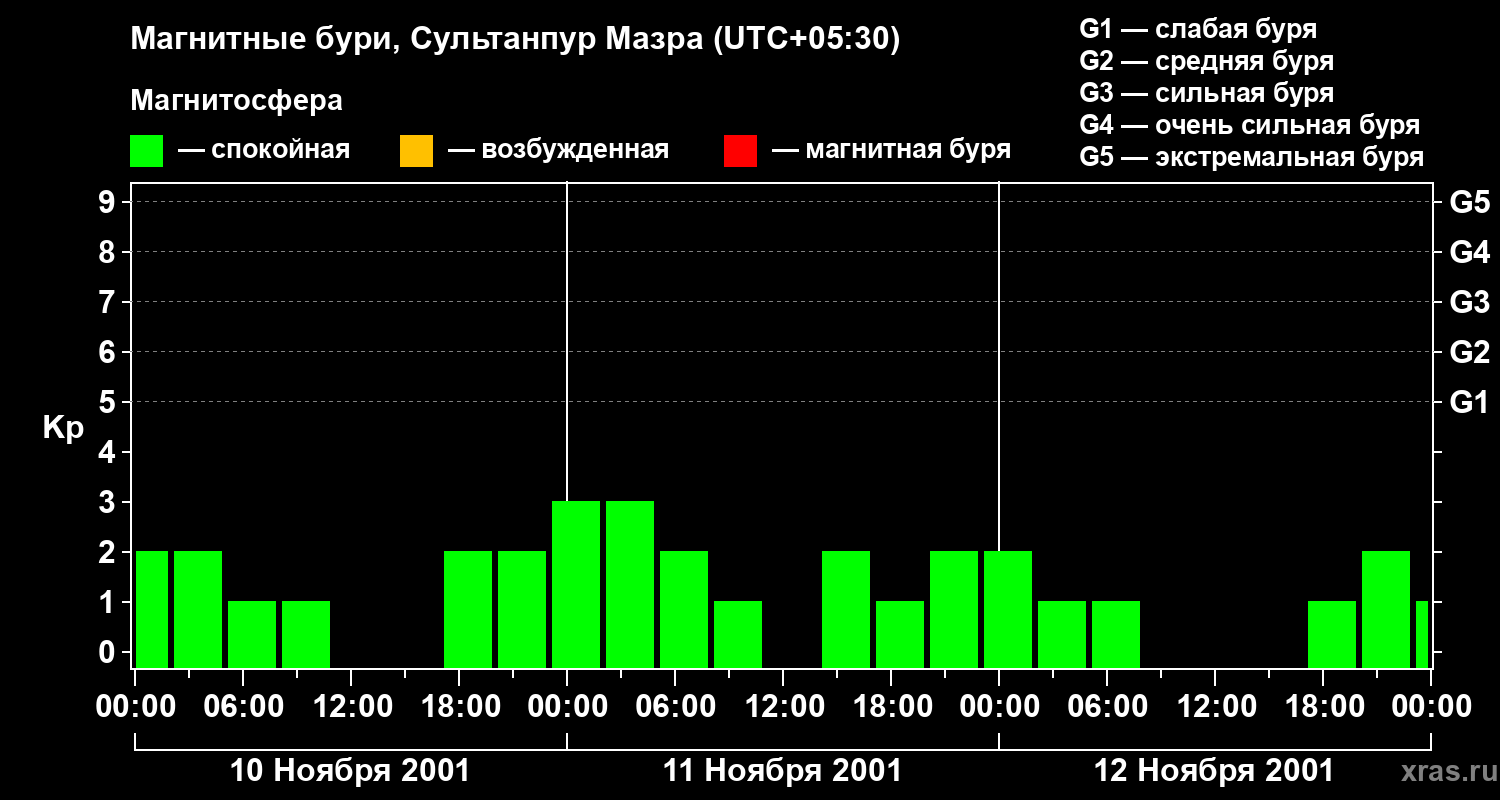The height and width of the screenshot is (800, 1500).
Task: Click the 12 November Kp 2 bar around 21:00–23:00
Action: [x=1386, y=609]
